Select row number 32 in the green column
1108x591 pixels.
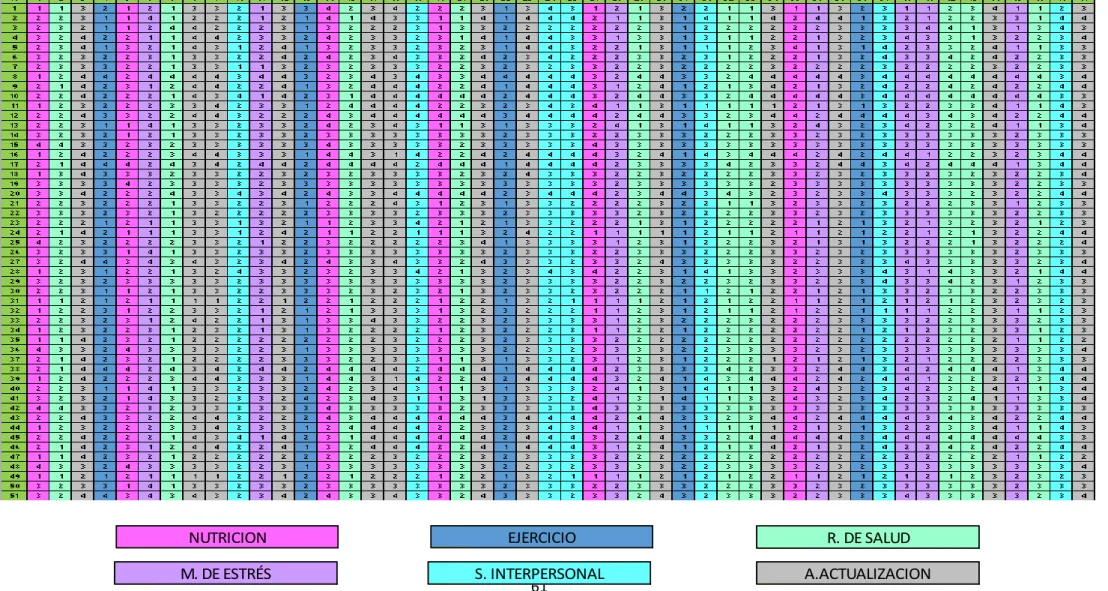15,310
